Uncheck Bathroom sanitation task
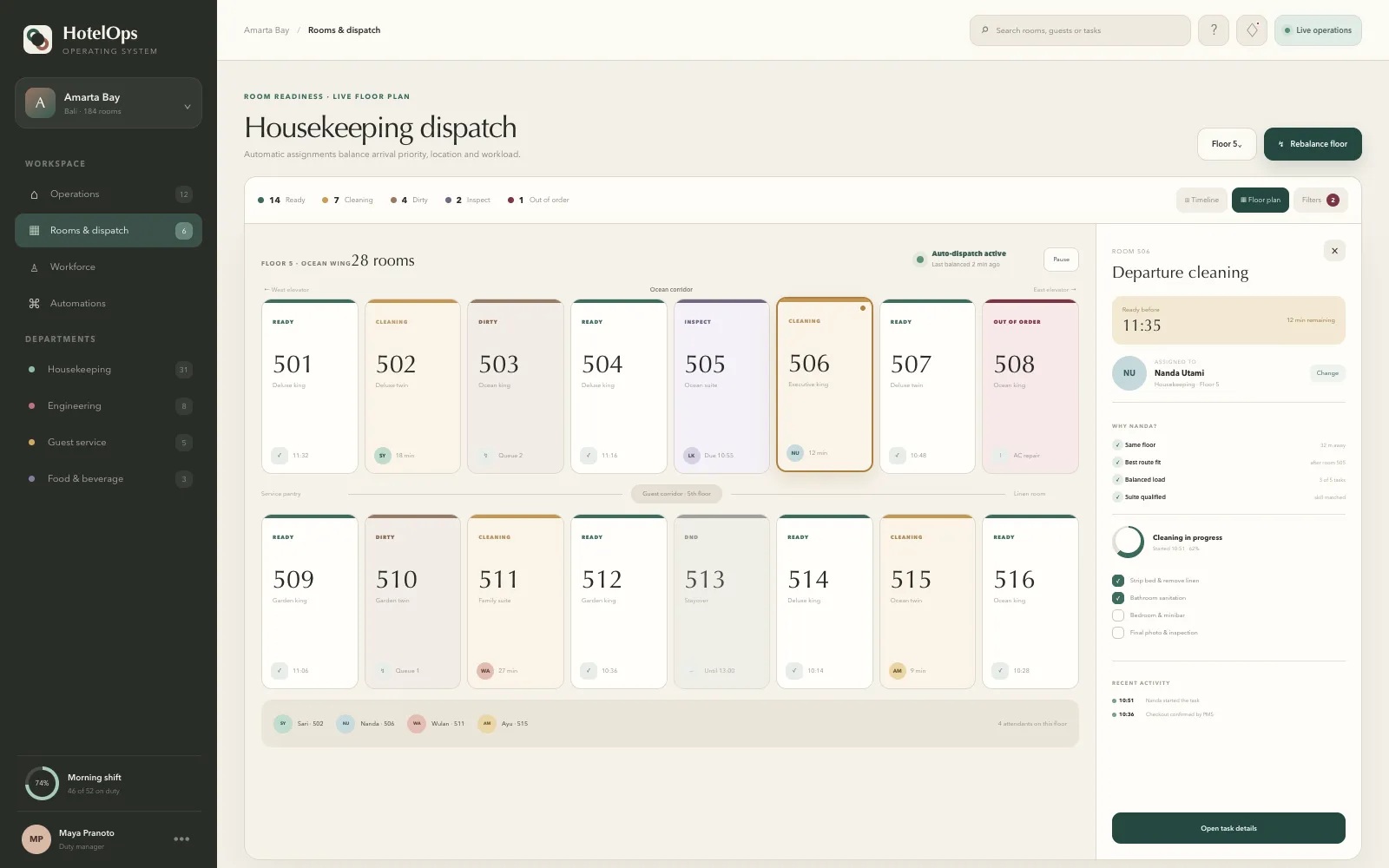The height and width of the screenshot is (868, 1389). 1118,598
